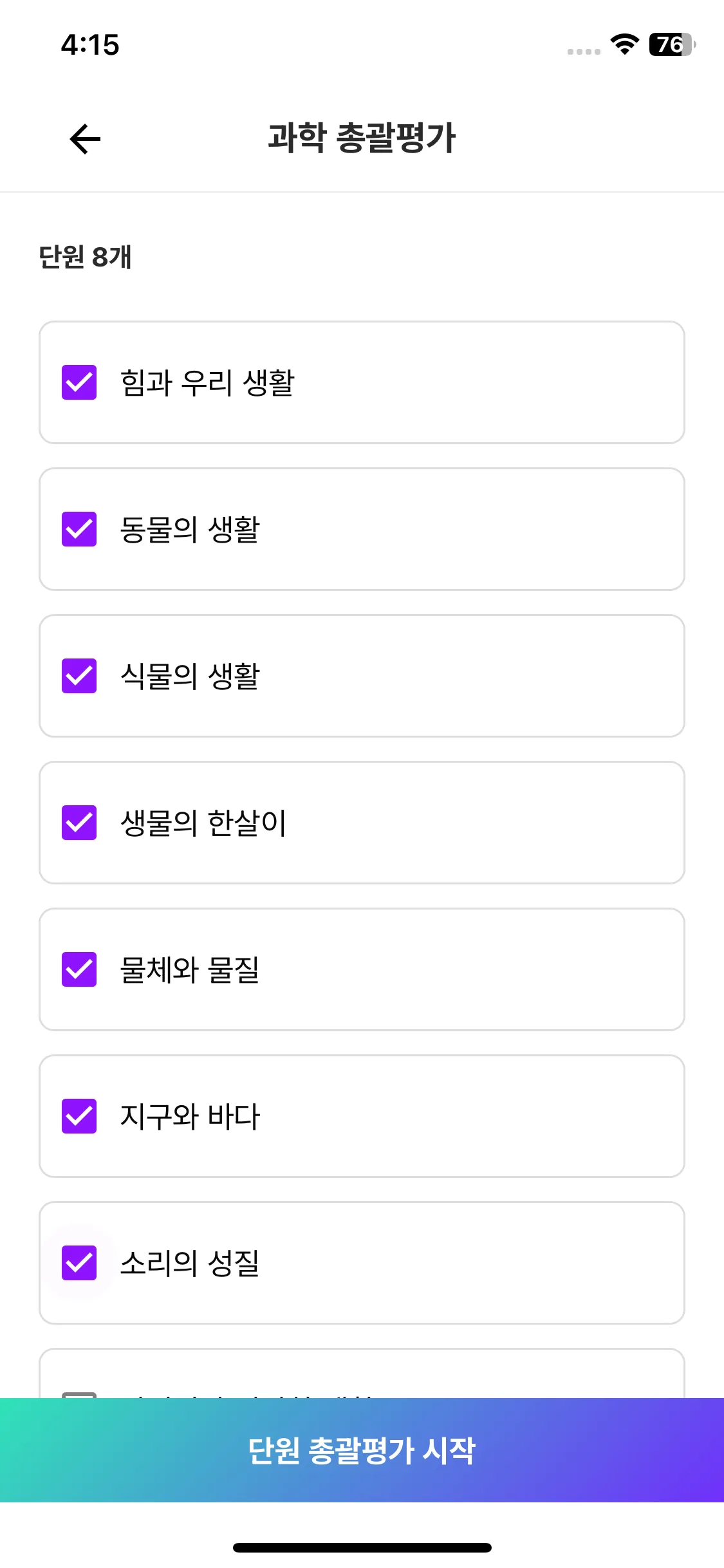Tap the 과학 총괄평가 page title
Viewport: 724px width, 1568px height.
point(362,138)
